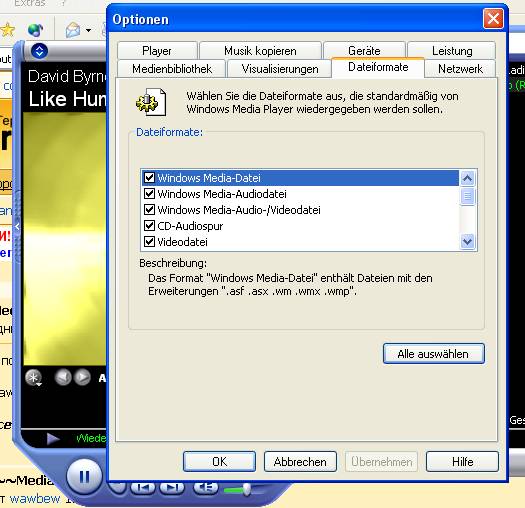Click the next track button in Media Player
The height and width of the screenshot is (508, 525).
[172, 487]
